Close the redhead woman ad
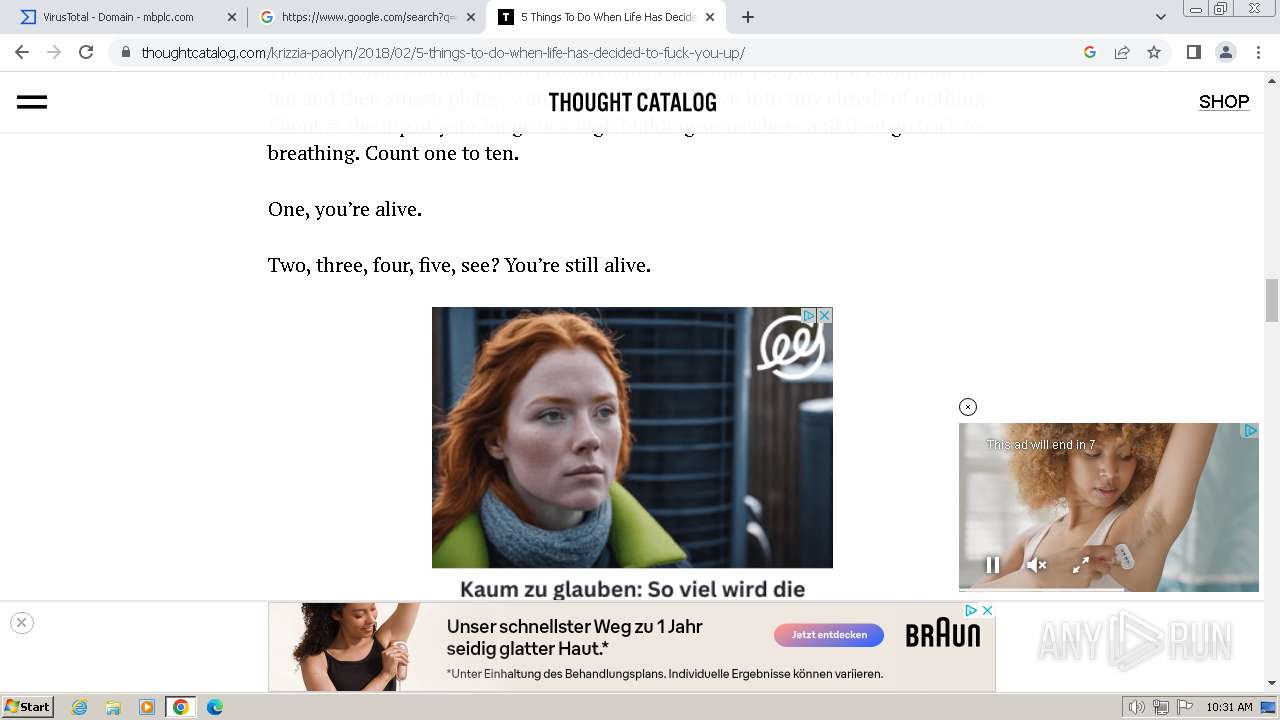The width and height of the screenshot is (1280, 720). coord(825,315)
